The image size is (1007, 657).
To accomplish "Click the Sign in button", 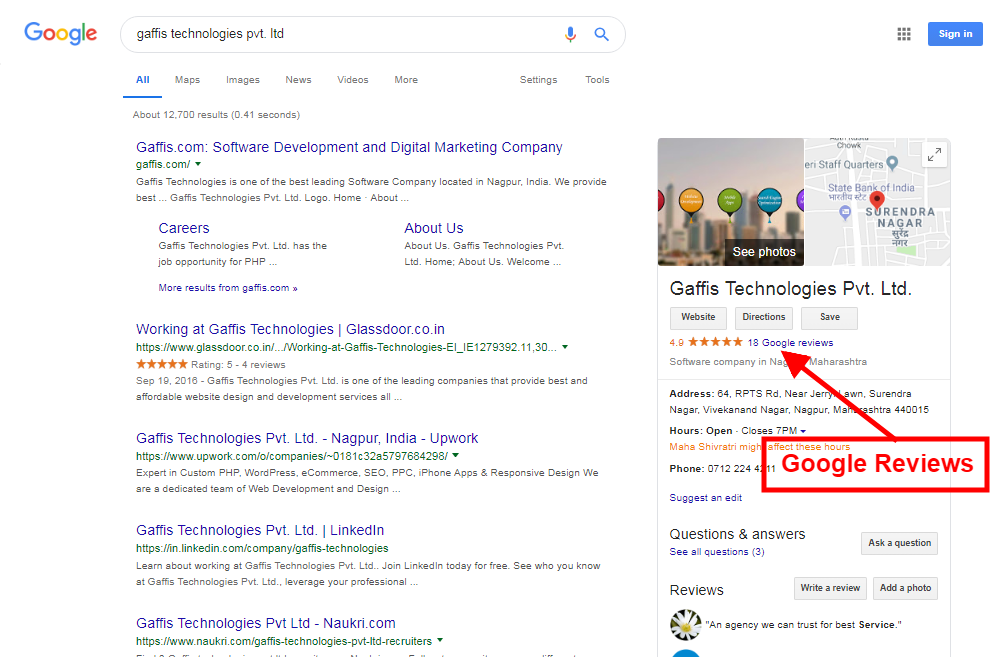I will tap(955, 34).
